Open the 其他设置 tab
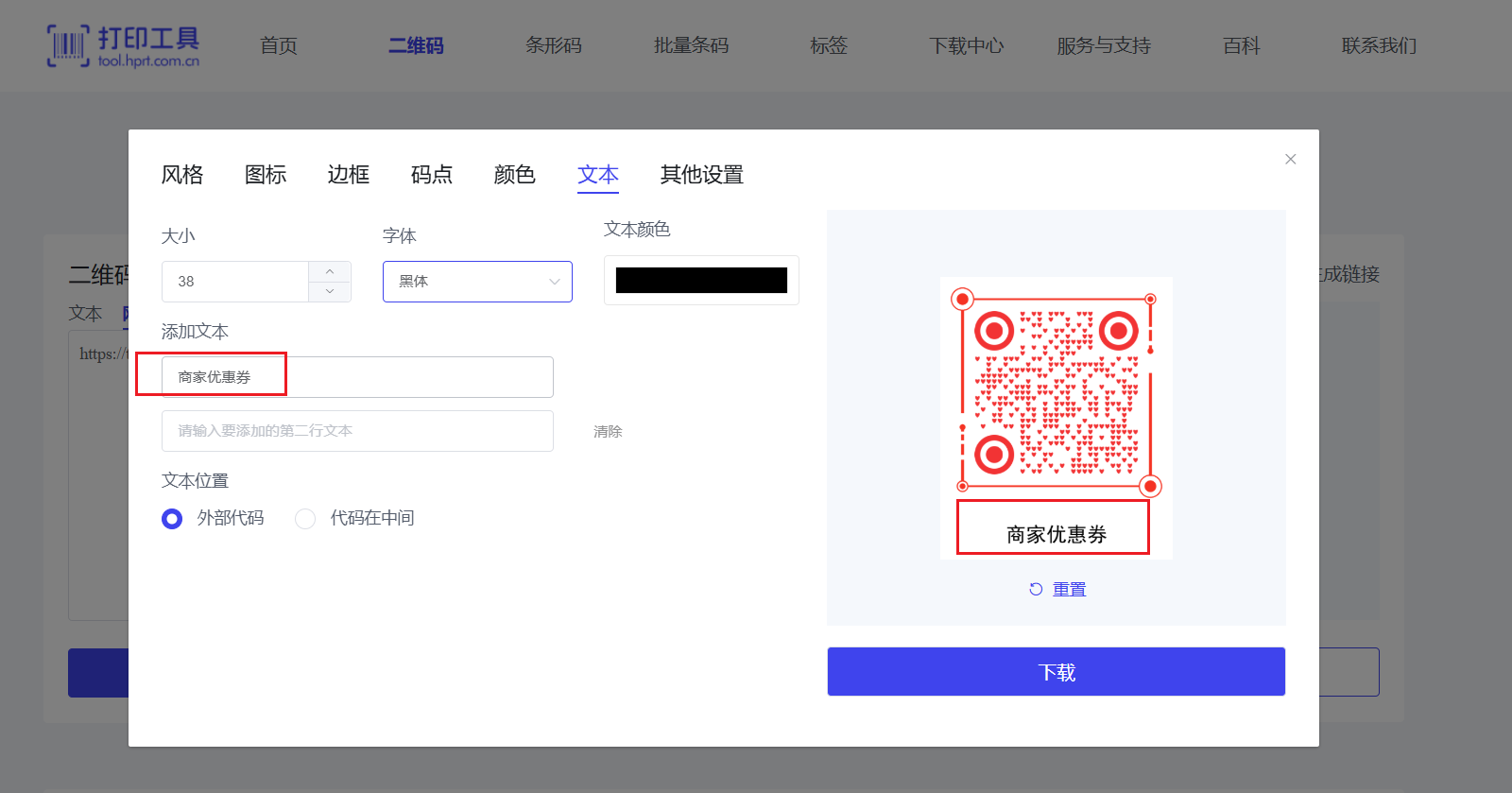The image size is (1512, 793). [702, 175]
